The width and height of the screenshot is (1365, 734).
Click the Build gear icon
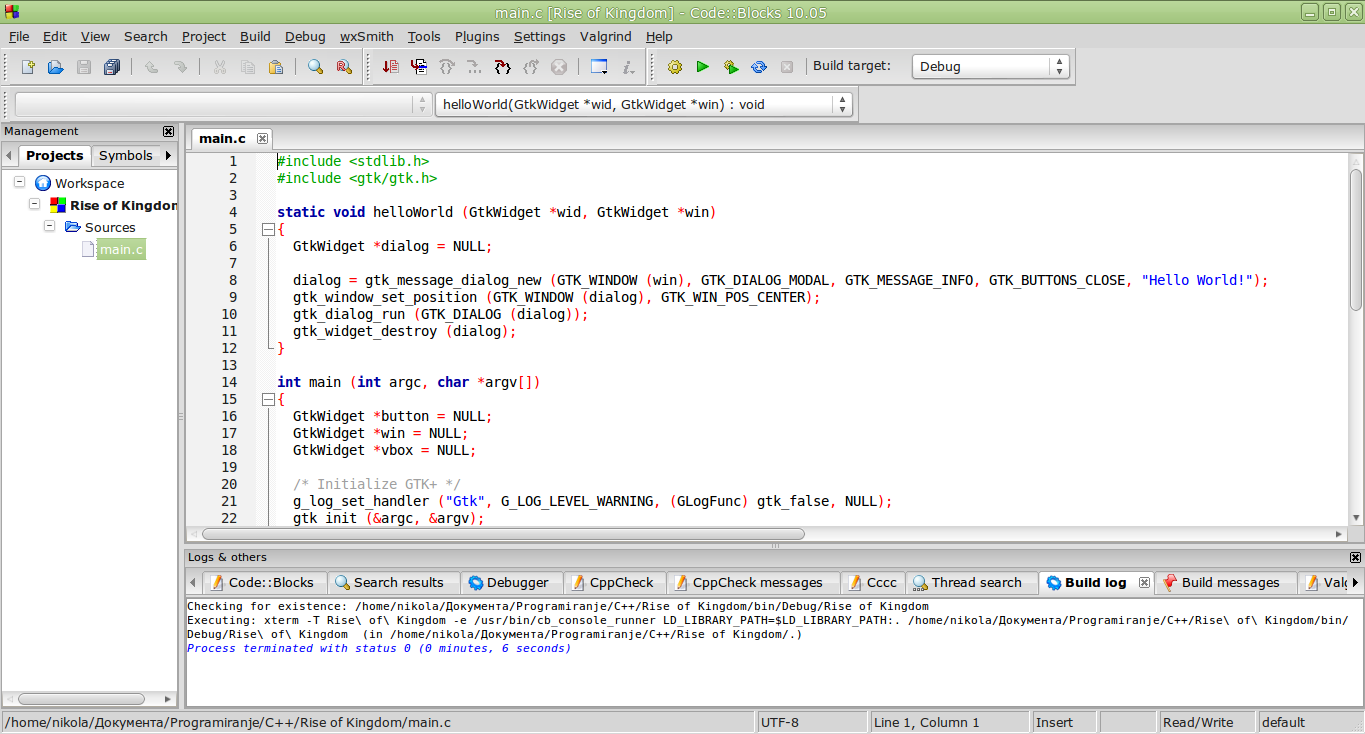pyautogui.click(x=675, y=67)
